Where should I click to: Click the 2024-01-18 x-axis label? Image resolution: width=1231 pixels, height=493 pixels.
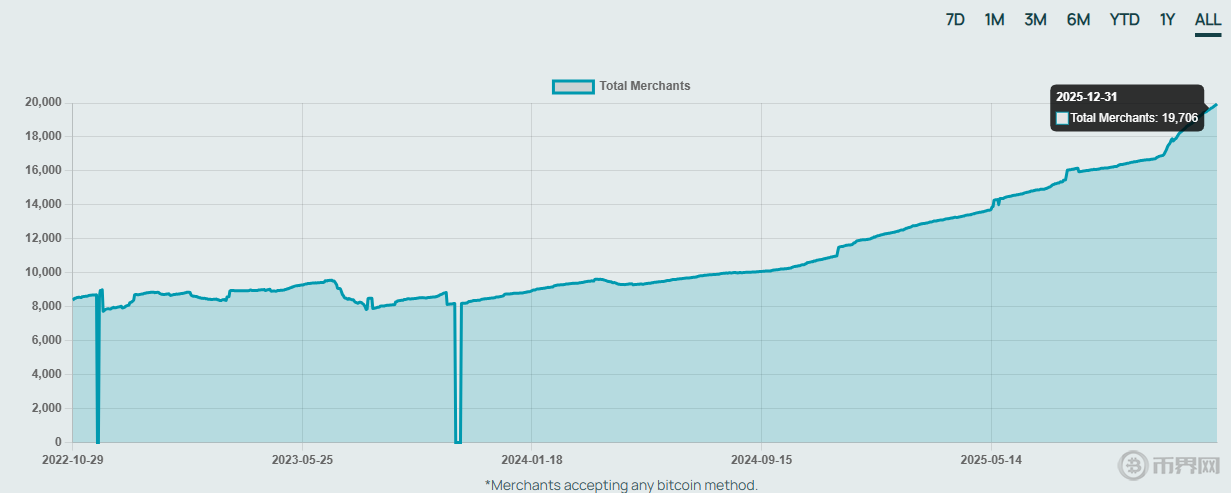tap(531, 460)
